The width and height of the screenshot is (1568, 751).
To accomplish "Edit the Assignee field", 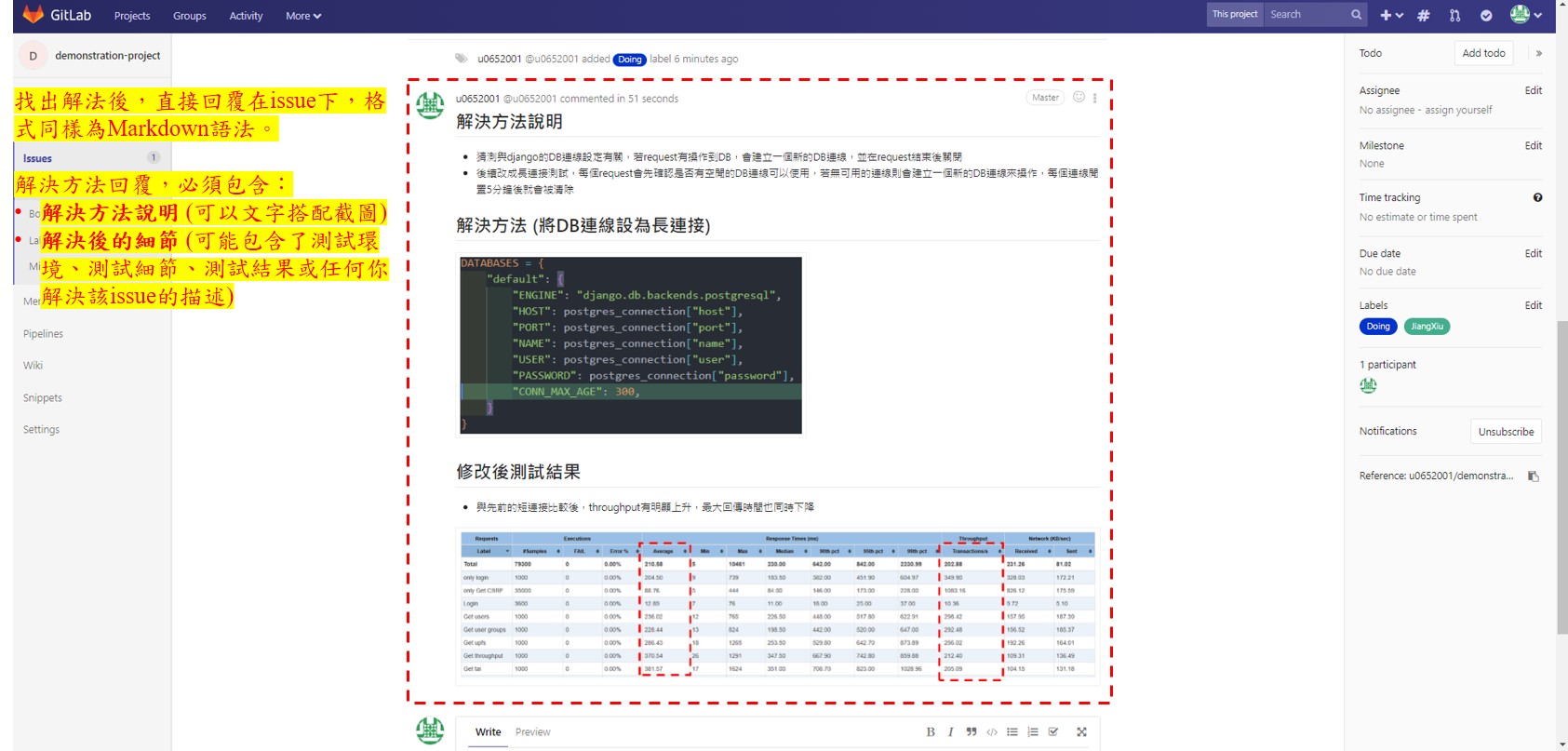I will tap(1533, 90).
